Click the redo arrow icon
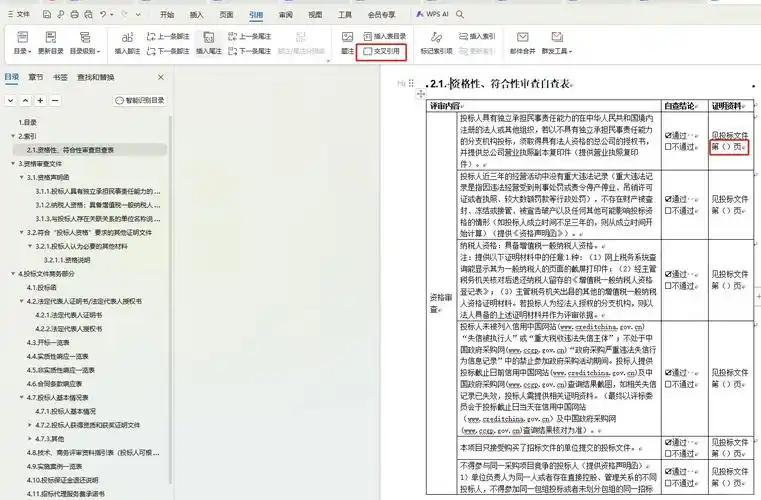The width and height of the screenshot is (761, 500). [125, 15]
